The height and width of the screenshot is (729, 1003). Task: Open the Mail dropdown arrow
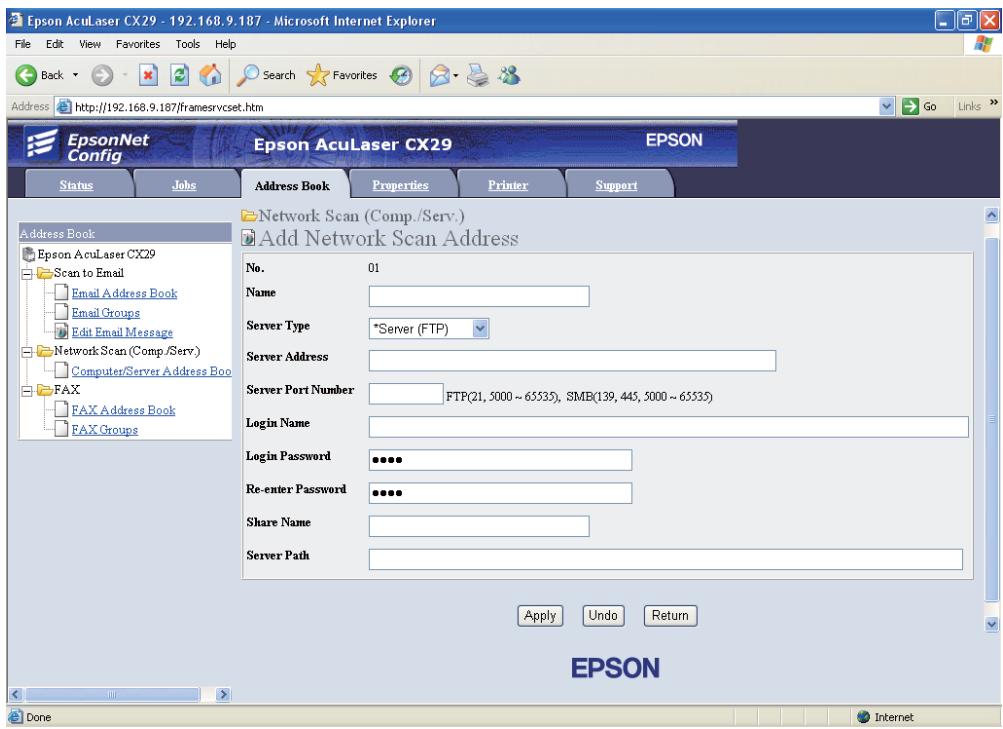(456, 75)
